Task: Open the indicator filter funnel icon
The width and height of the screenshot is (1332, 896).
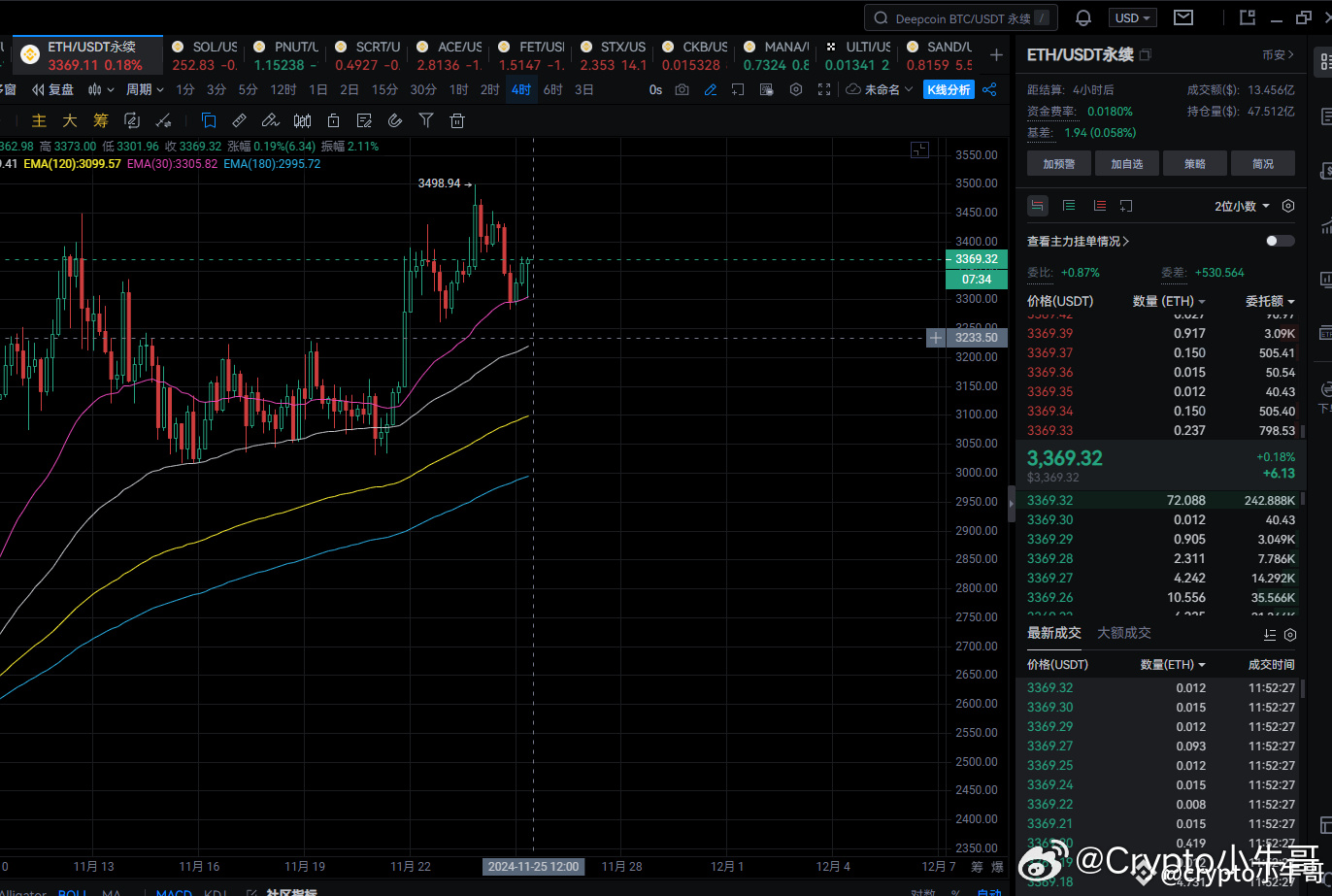Action: point(426,120)
